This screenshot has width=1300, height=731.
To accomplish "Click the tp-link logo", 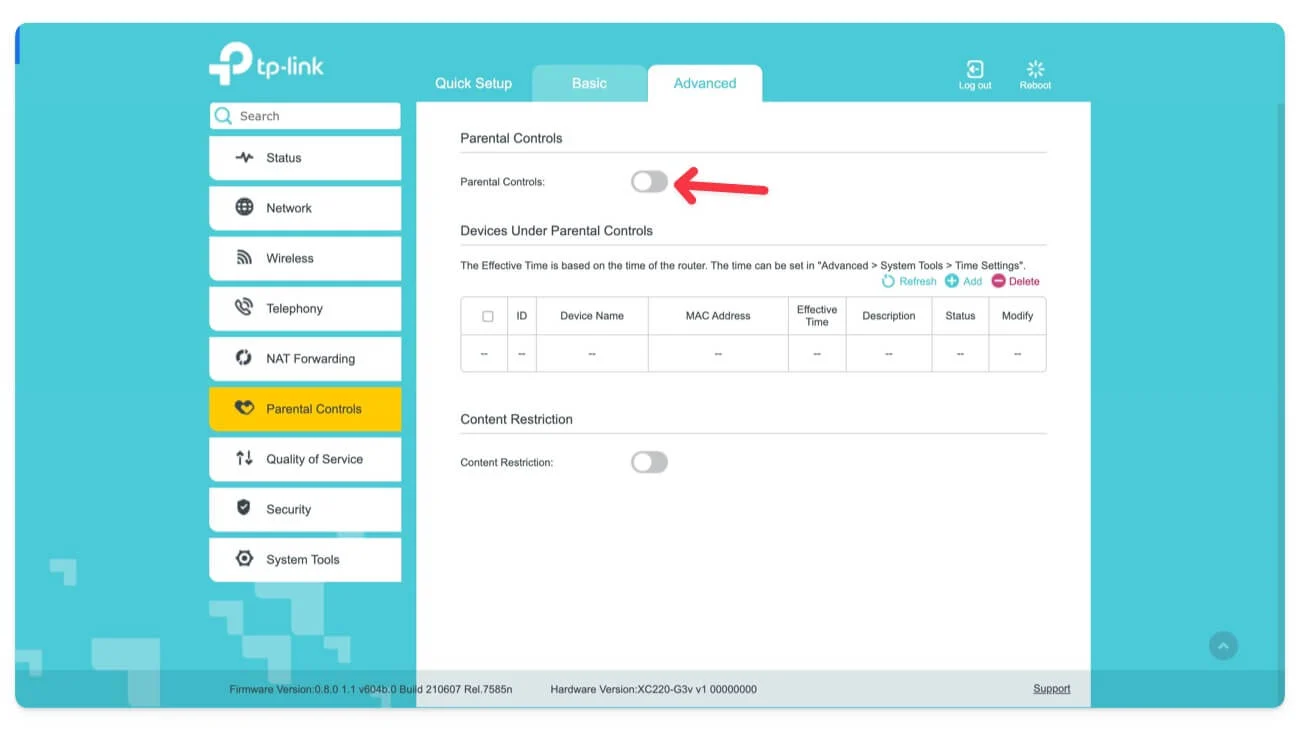I will [x=266, y=65].
